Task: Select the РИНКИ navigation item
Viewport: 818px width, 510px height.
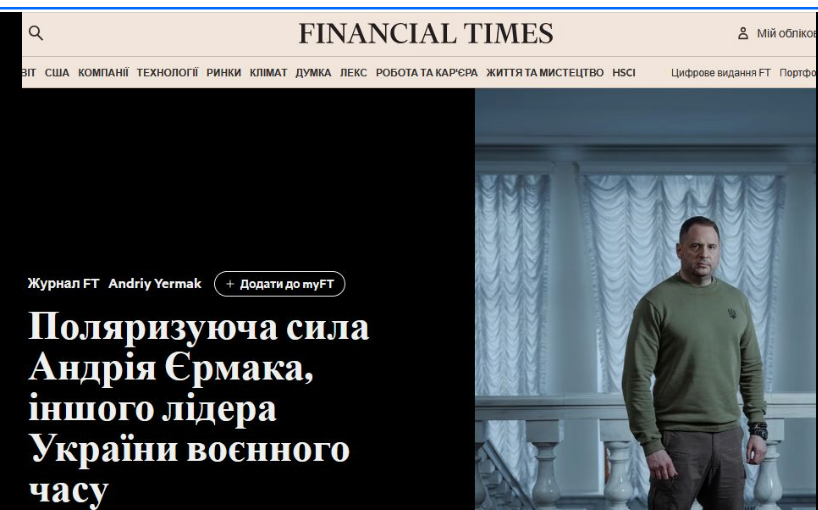Action: pyautogui.click(x=224, y=72)
